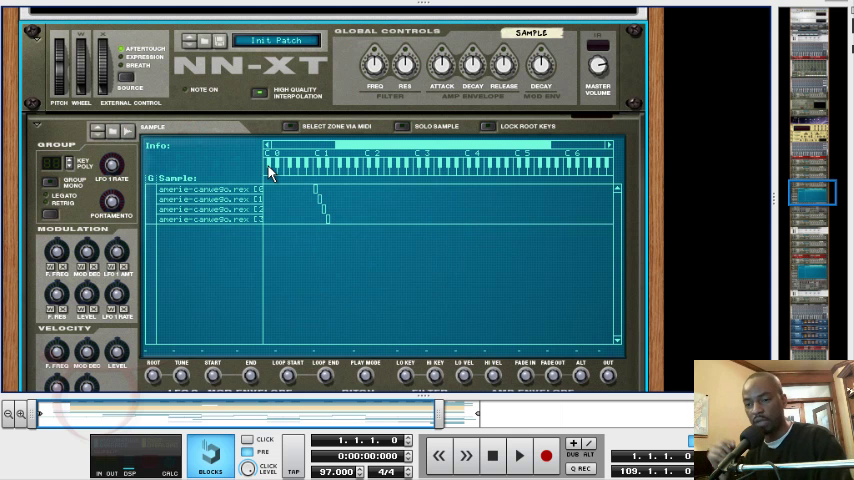Toggle Blocks mode in transport
Image resolution: width=854 pixels, height=480 pixels.
click(x=210, y=456)
